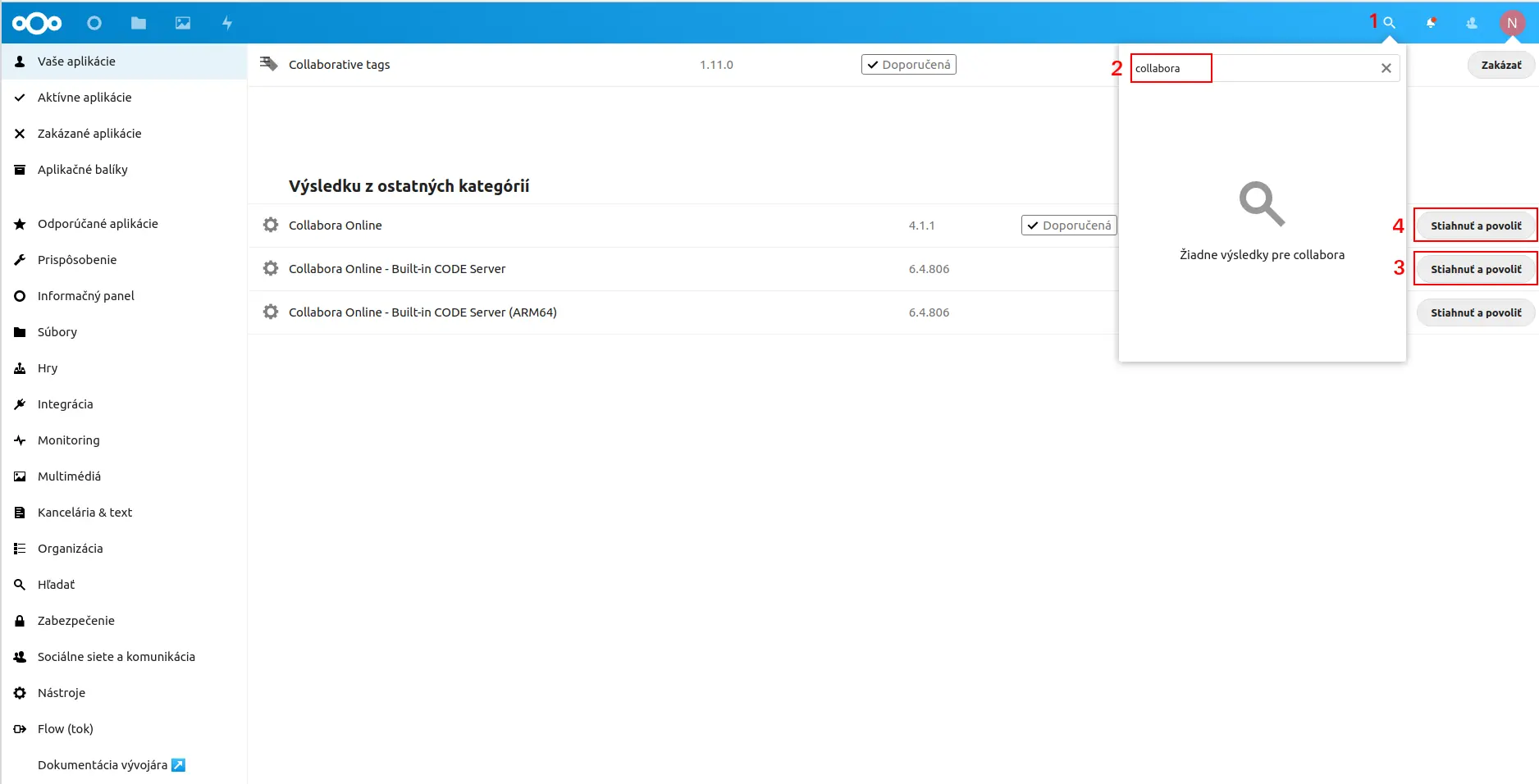Open the user avatar N menu
Viewport: 1539px width, 784px height.
tap(1512, 23)
